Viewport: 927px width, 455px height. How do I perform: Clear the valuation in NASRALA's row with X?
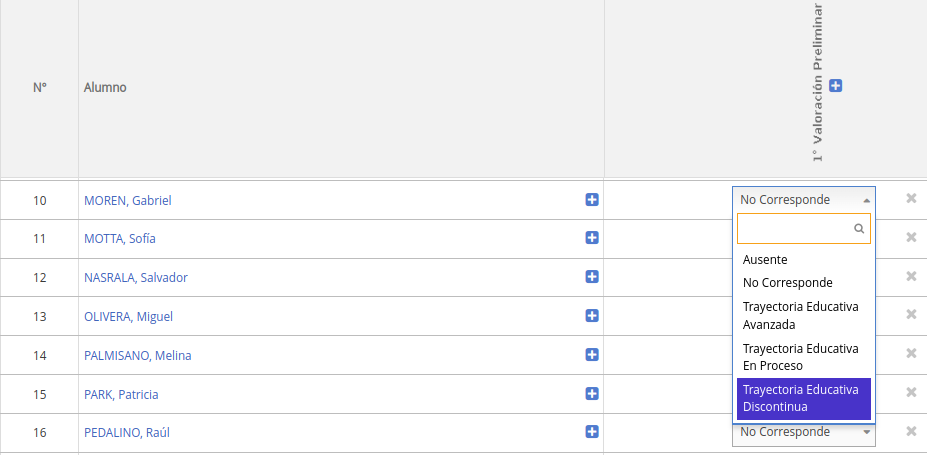[911, 276]
